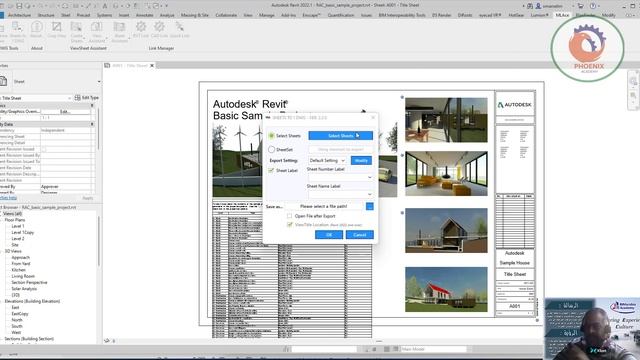Open the Massing & Site ribbon tab
The image size is (640, 360).
pyautogui.click(x=194, y=15)
